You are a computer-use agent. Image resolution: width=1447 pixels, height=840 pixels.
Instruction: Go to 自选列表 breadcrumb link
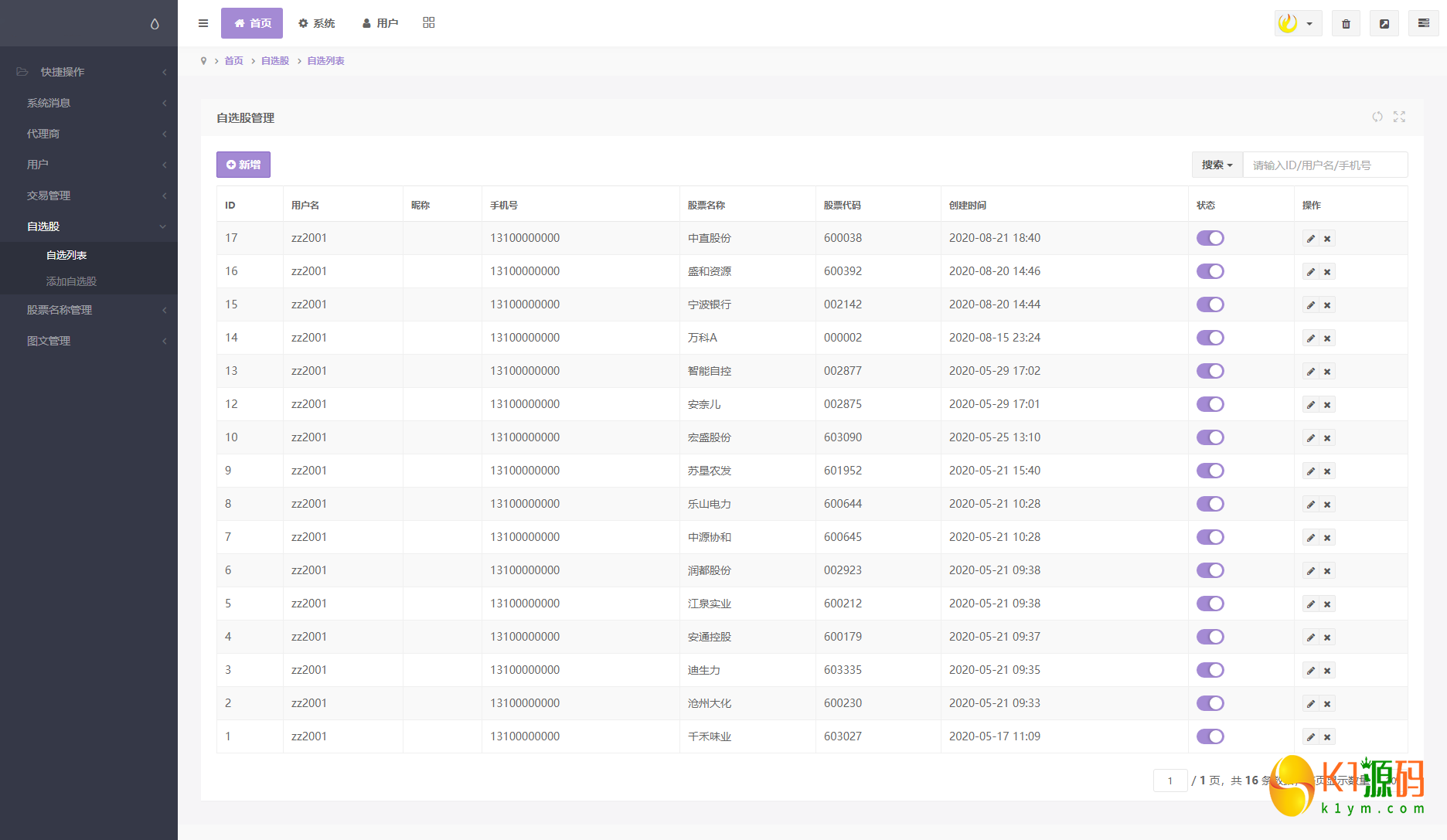[326, 61]
